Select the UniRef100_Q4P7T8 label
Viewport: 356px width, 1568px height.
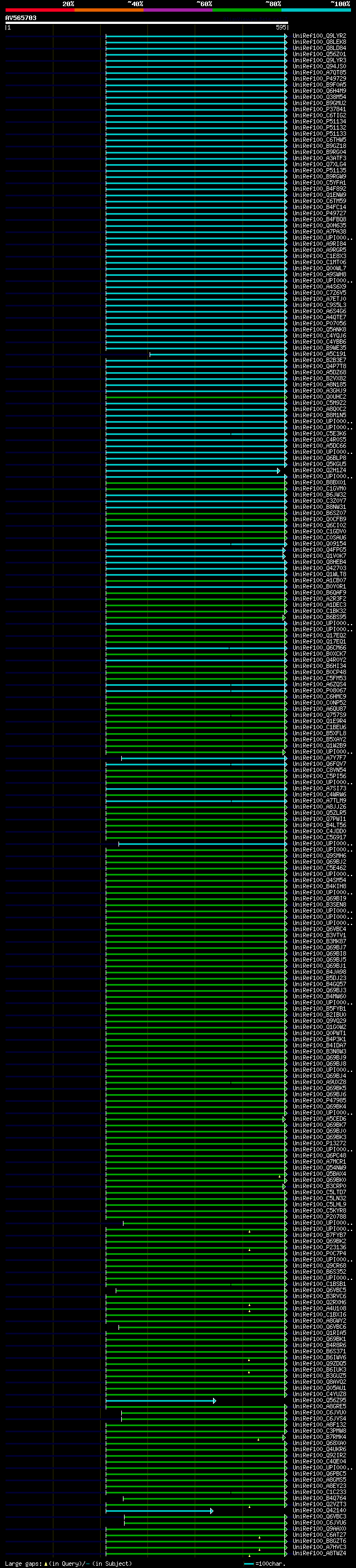(x=319, y=367)
